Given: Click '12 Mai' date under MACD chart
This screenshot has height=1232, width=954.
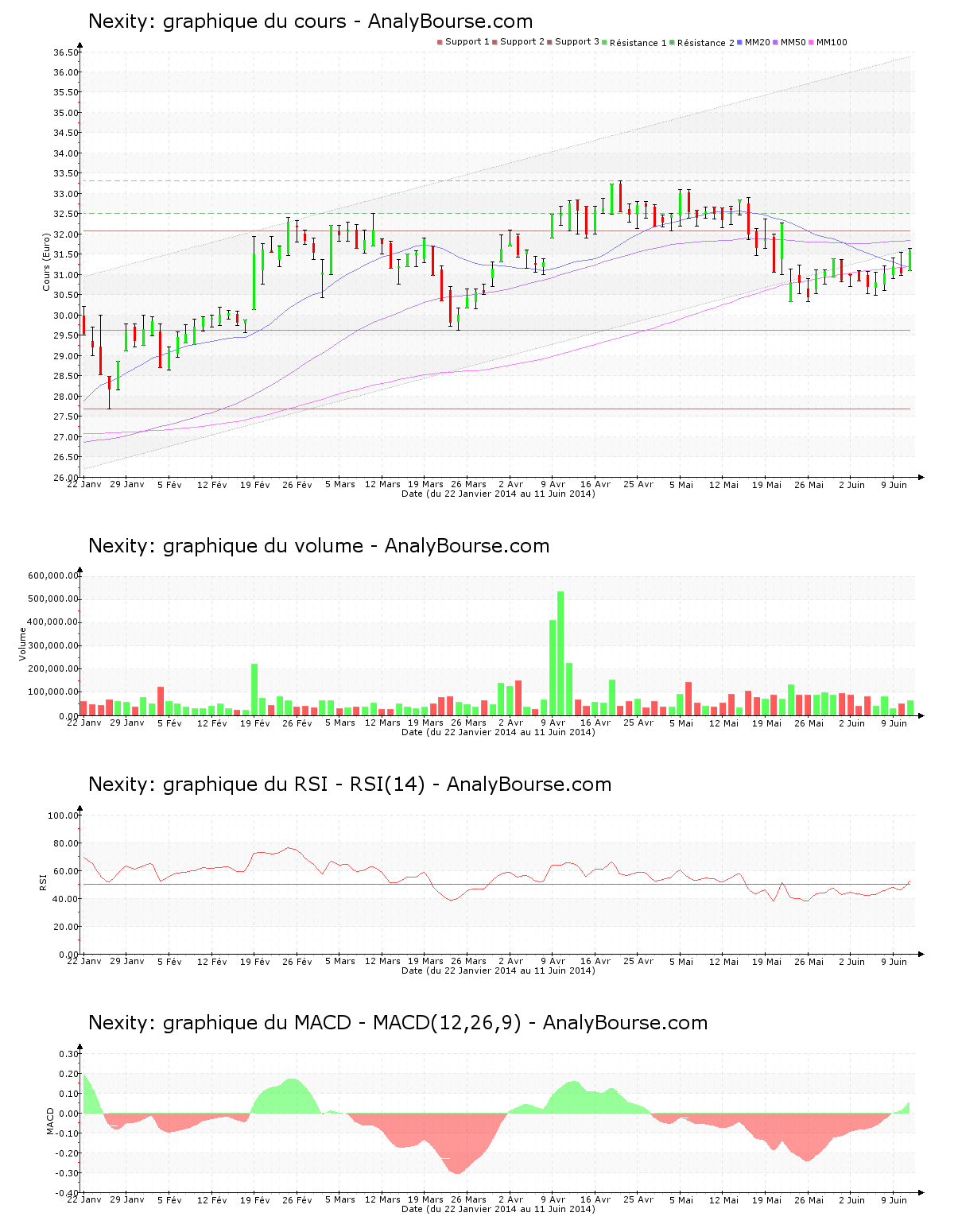Looking at the screenshot, I should point(723,1199).
